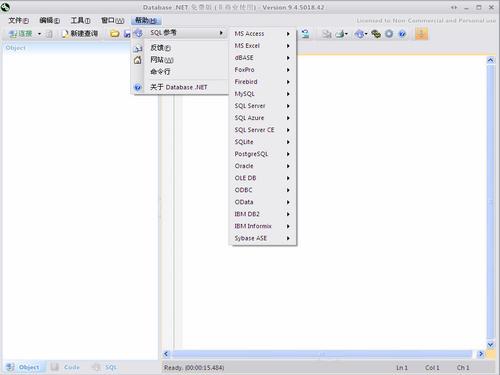Expand the SQL Azure submenu

click(263, 118)
